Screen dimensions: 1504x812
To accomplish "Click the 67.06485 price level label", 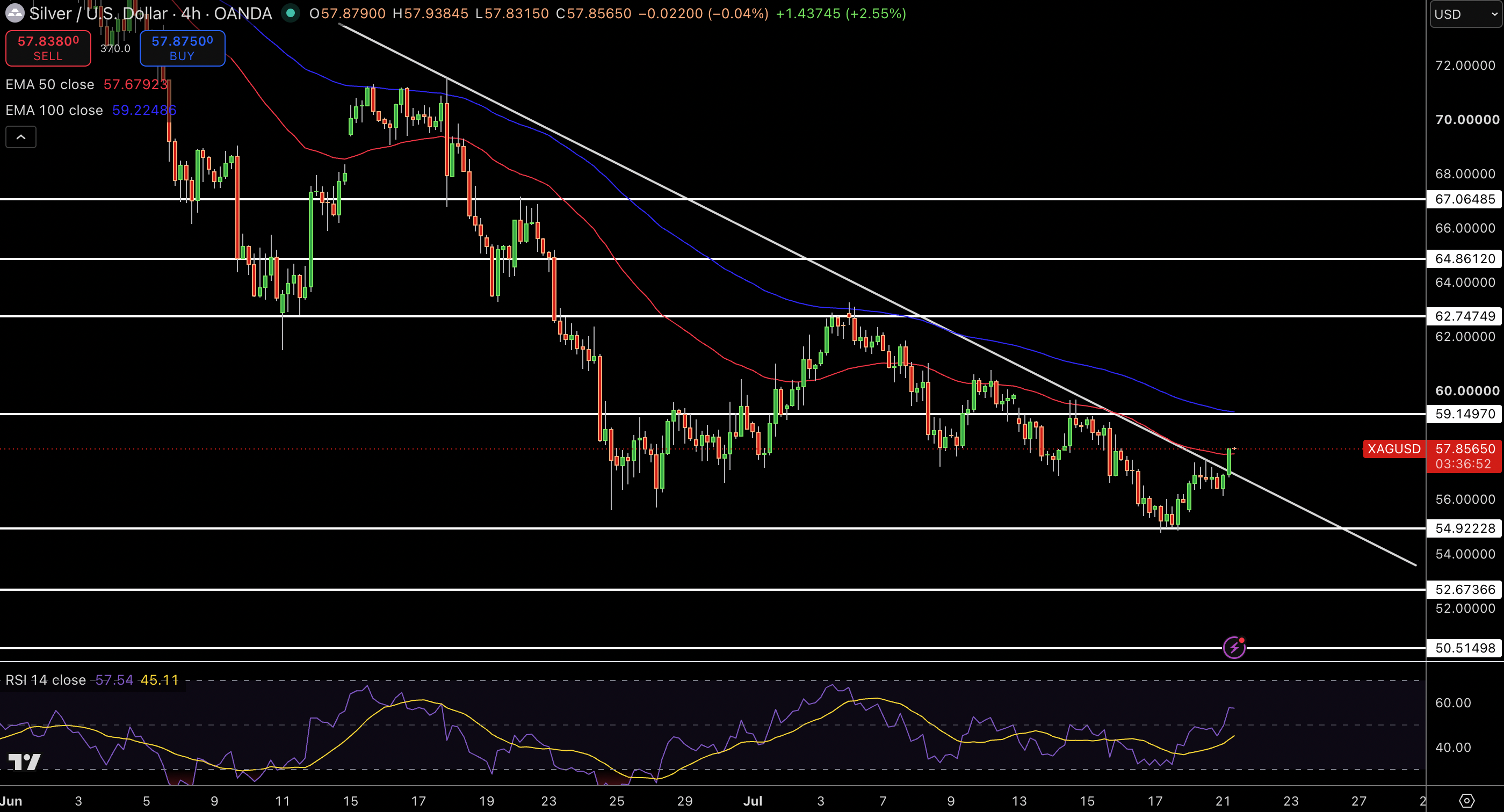I will click(1465, 199).
